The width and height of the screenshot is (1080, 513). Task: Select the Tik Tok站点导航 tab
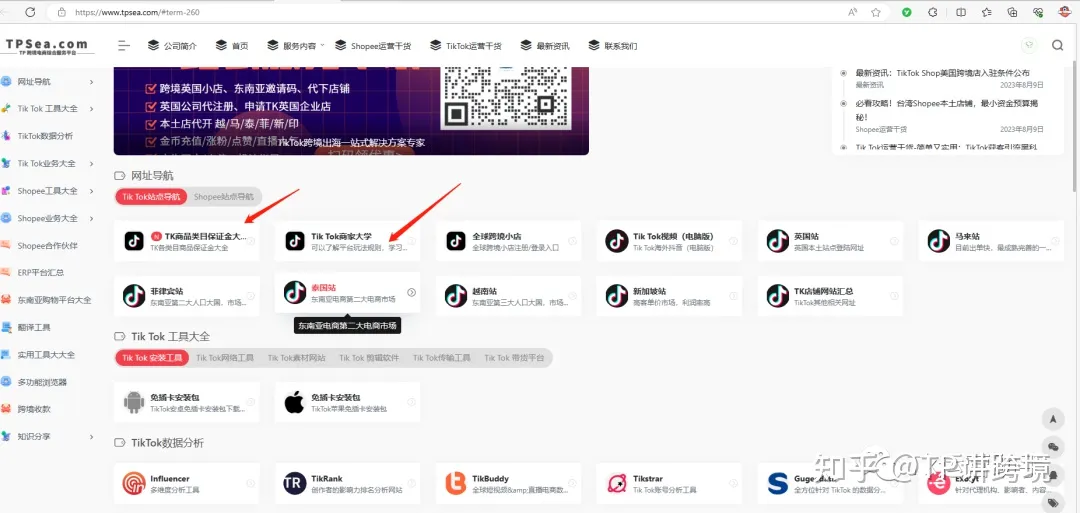click(152, 196)
